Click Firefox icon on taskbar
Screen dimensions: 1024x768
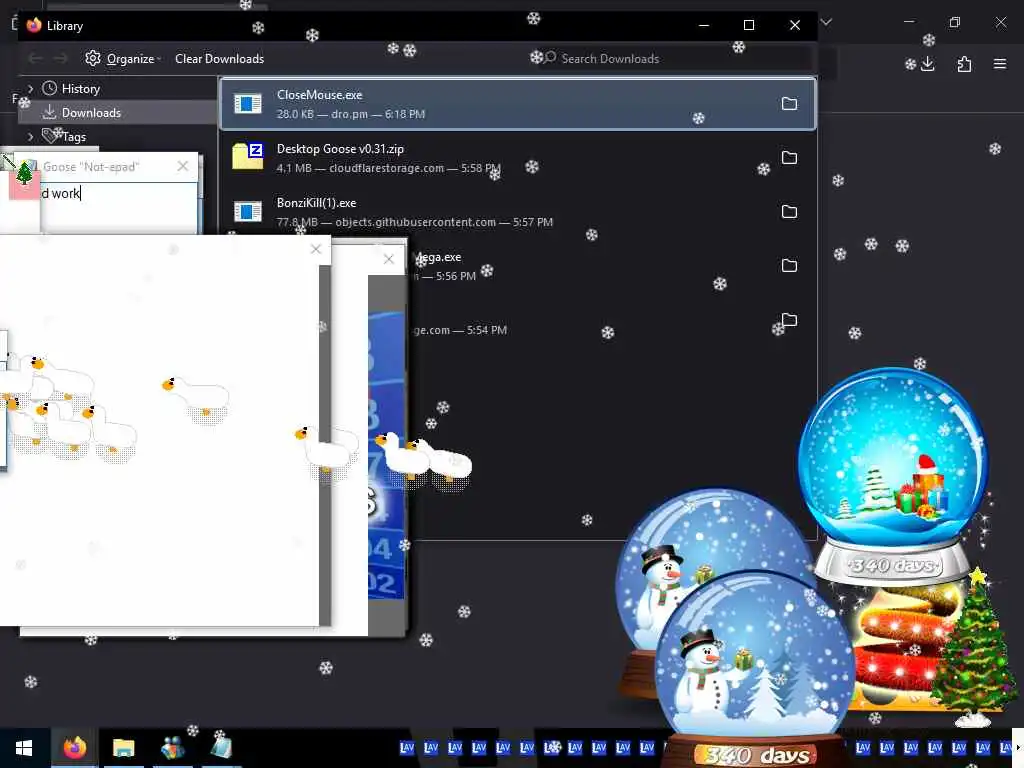coord(74,748)
